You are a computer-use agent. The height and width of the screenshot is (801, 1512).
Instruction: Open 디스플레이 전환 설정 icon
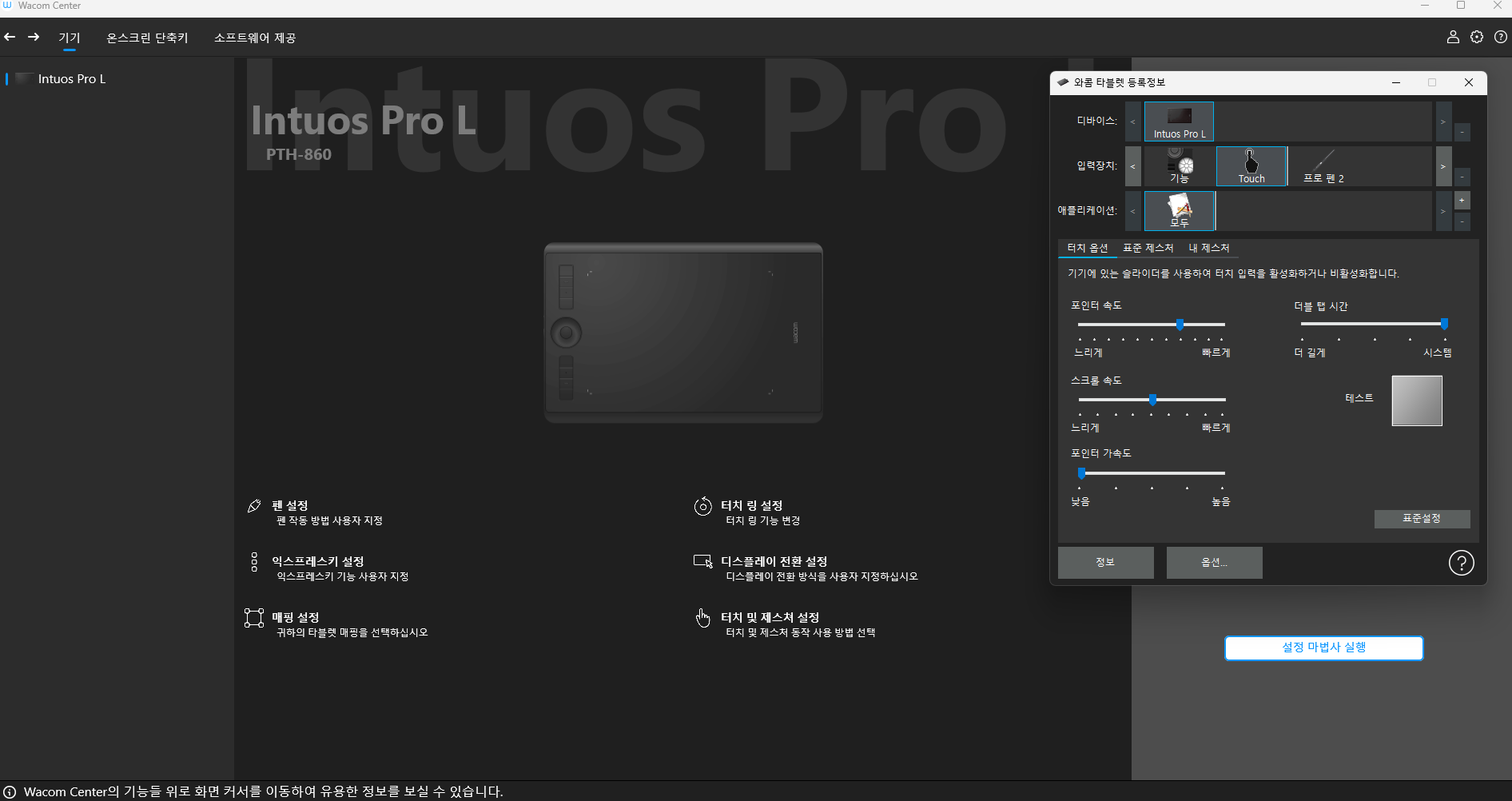pos(703,562)
